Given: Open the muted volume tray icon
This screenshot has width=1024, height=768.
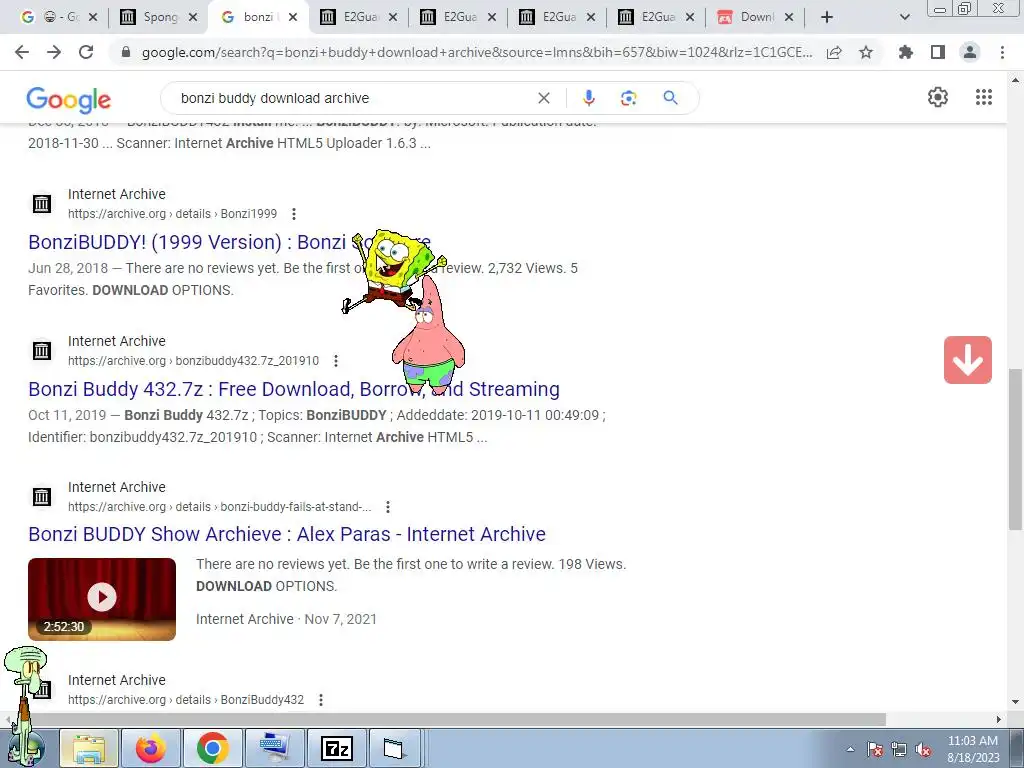Looking at the screenshot, I should pos(923,750).
